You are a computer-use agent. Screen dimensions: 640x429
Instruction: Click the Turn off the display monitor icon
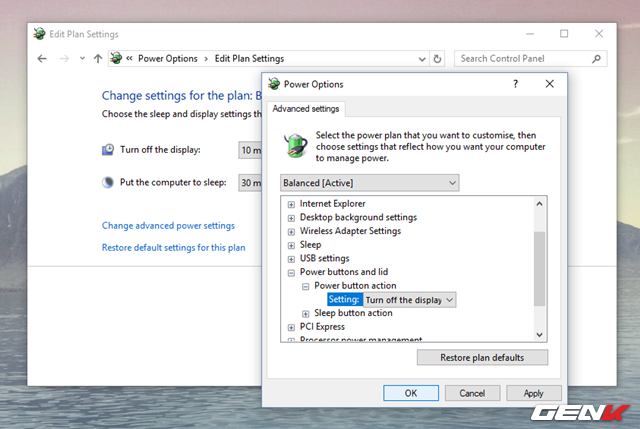pyautogui.click(x=108, y=150)
